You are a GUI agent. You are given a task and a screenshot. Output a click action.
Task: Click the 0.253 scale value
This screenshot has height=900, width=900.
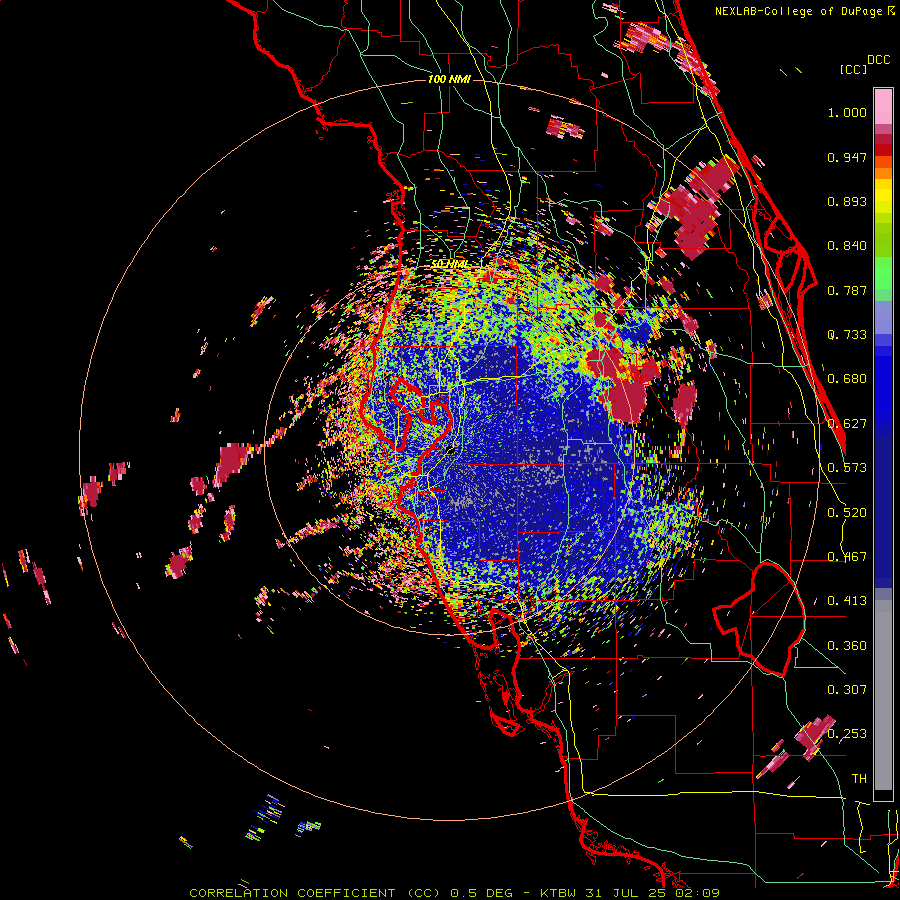[847, 734]
